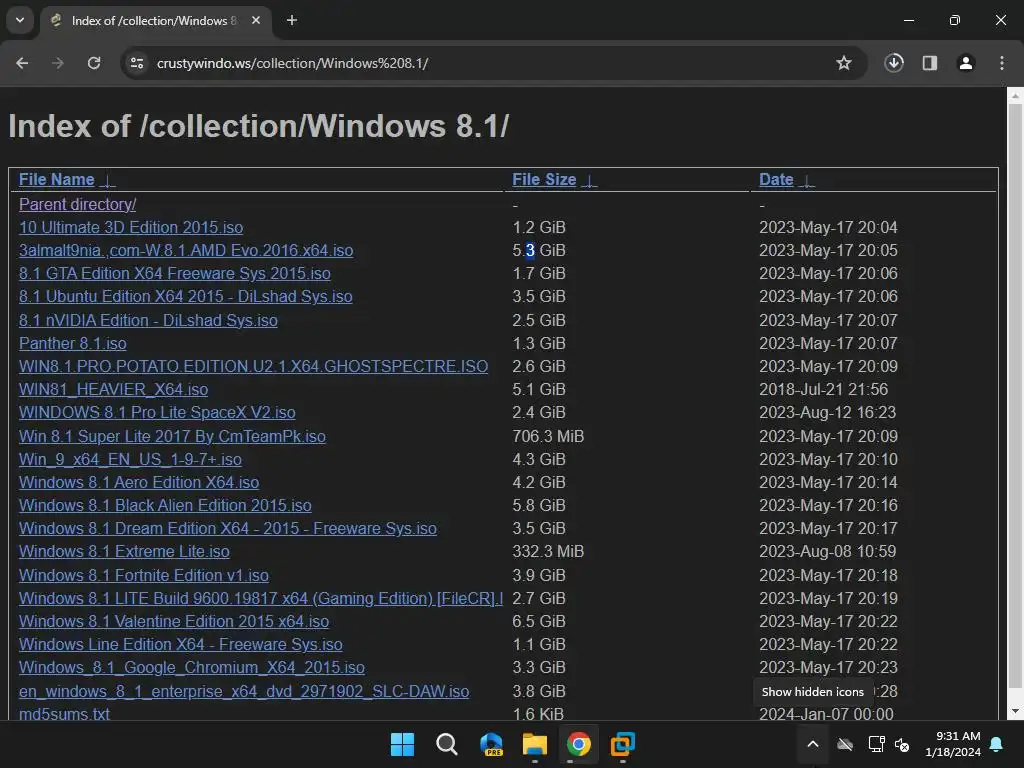Image resolution: width=1024 pixels, height=768 pixels.
Task: Click scrollbar up arrow
Action: [x=1015, y=96]
